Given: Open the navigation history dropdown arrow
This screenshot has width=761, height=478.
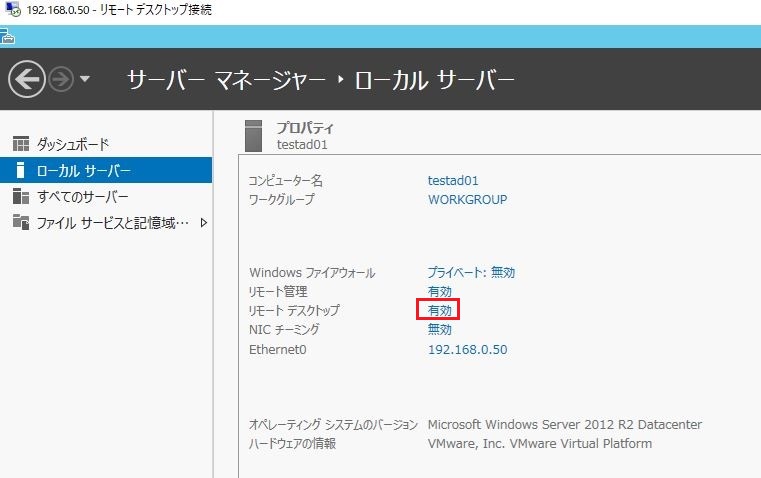Looking at the screenshot, I should (85, 79).
